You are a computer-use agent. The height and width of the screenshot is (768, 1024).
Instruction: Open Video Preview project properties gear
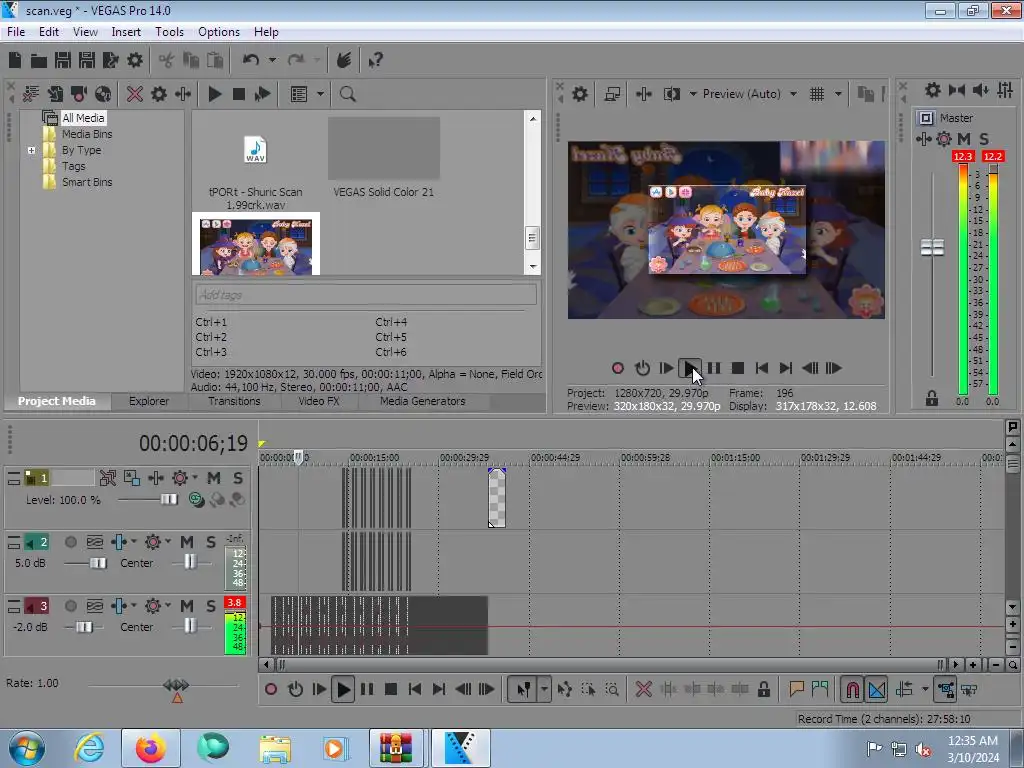[579, 94]
